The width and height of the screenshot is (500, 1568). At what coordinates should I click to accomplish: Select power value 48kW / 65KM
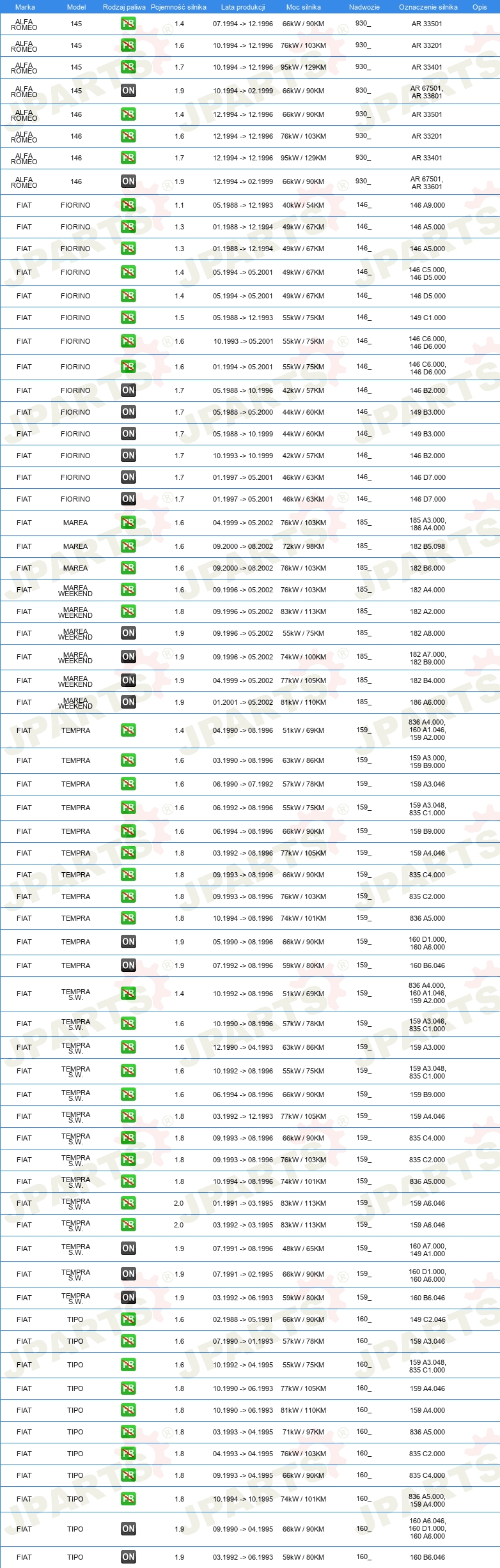click(304, 1249)
